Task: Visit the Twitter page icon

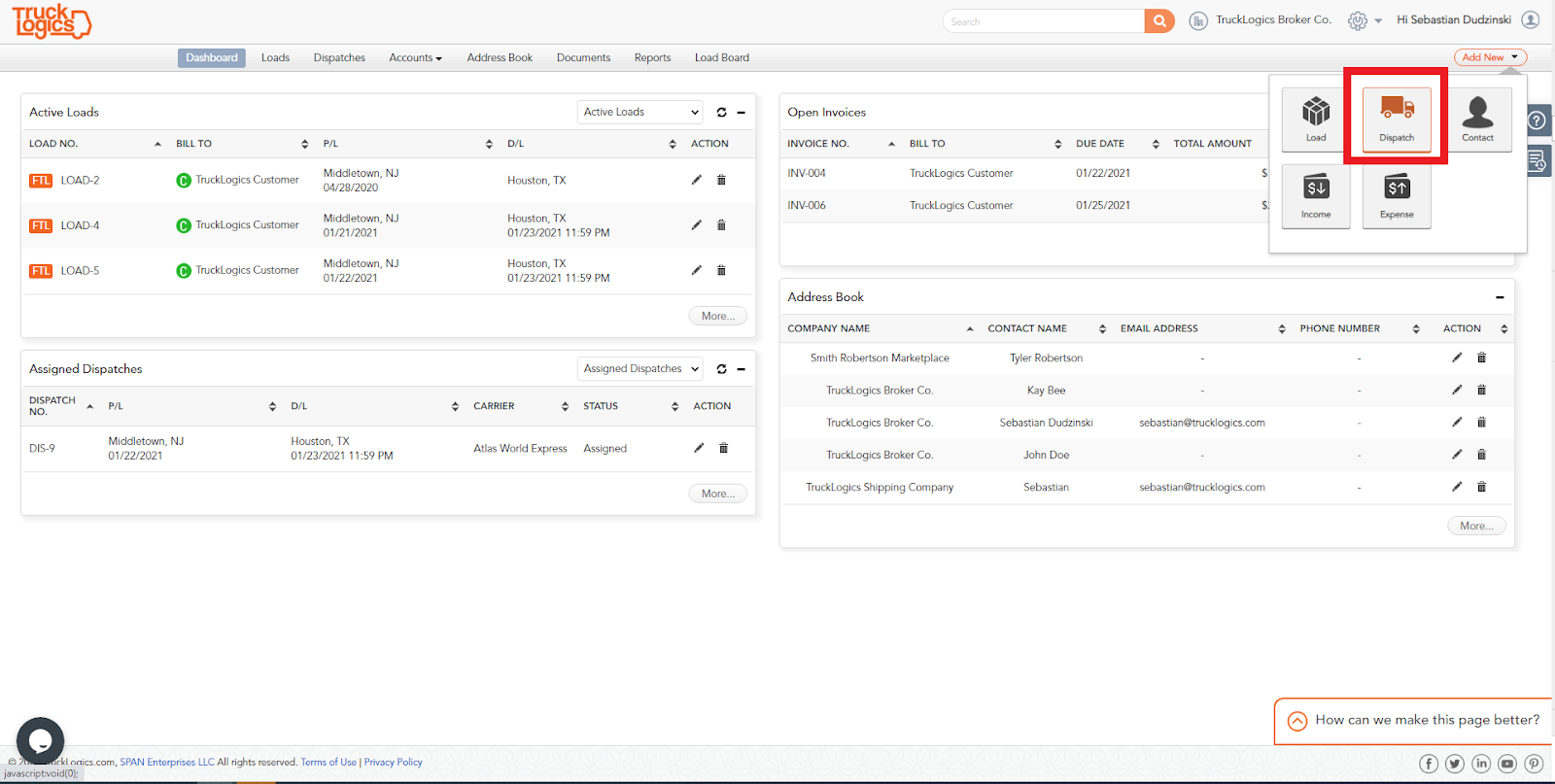Action: click(1455, 764)
